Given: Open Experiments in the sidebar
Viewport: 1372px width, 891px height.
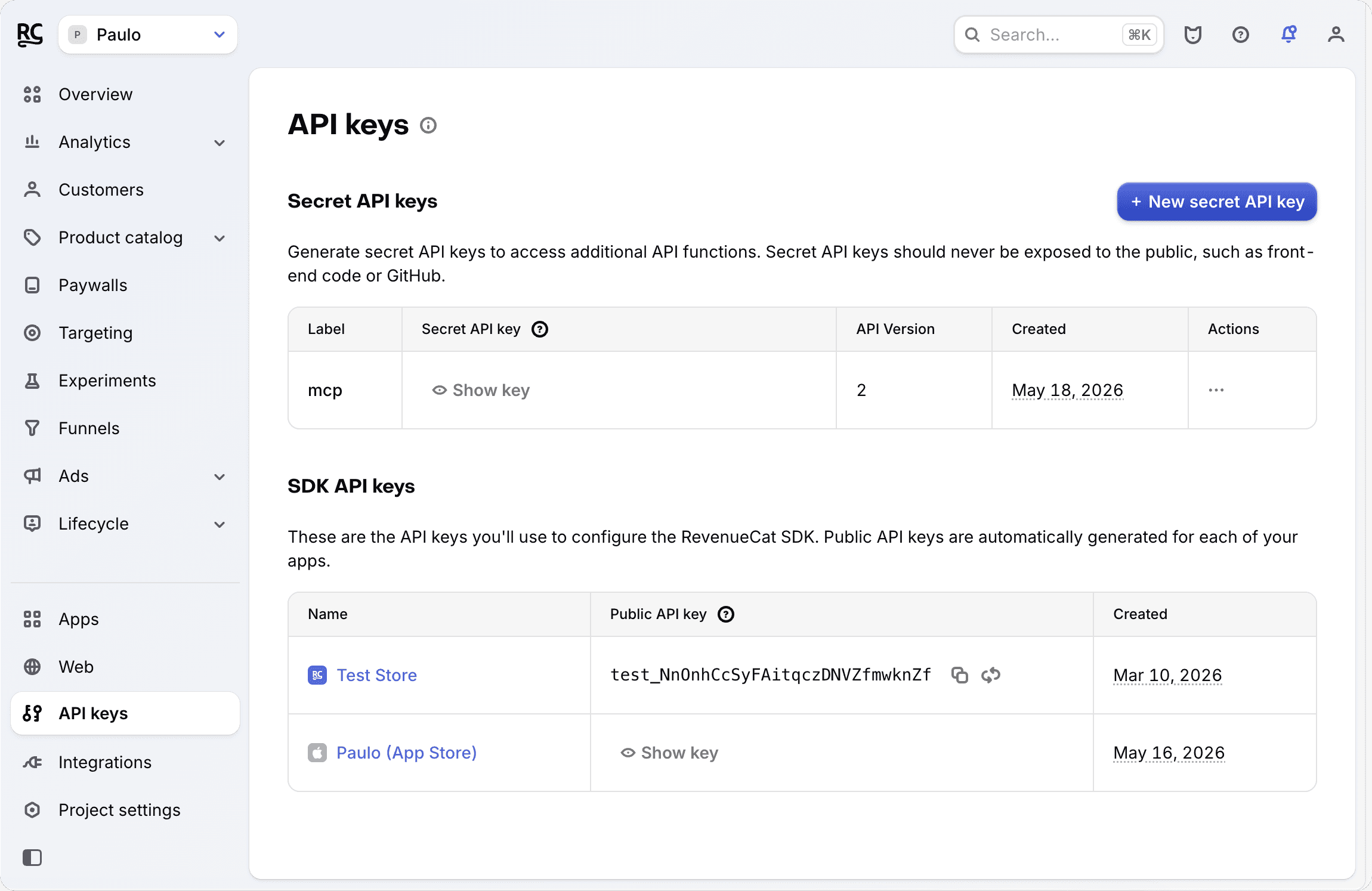Looking at the screenshot, I should coord(125,380).
